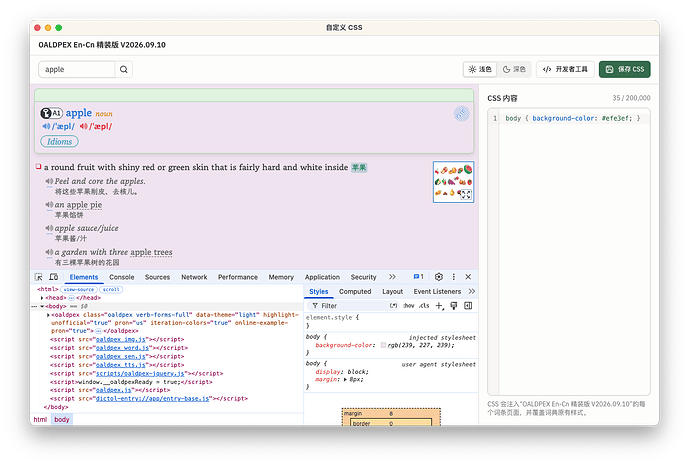Show more DevTools tabs chevron
The height and width of the screenshot is (465, 689).
pos(392,277)
